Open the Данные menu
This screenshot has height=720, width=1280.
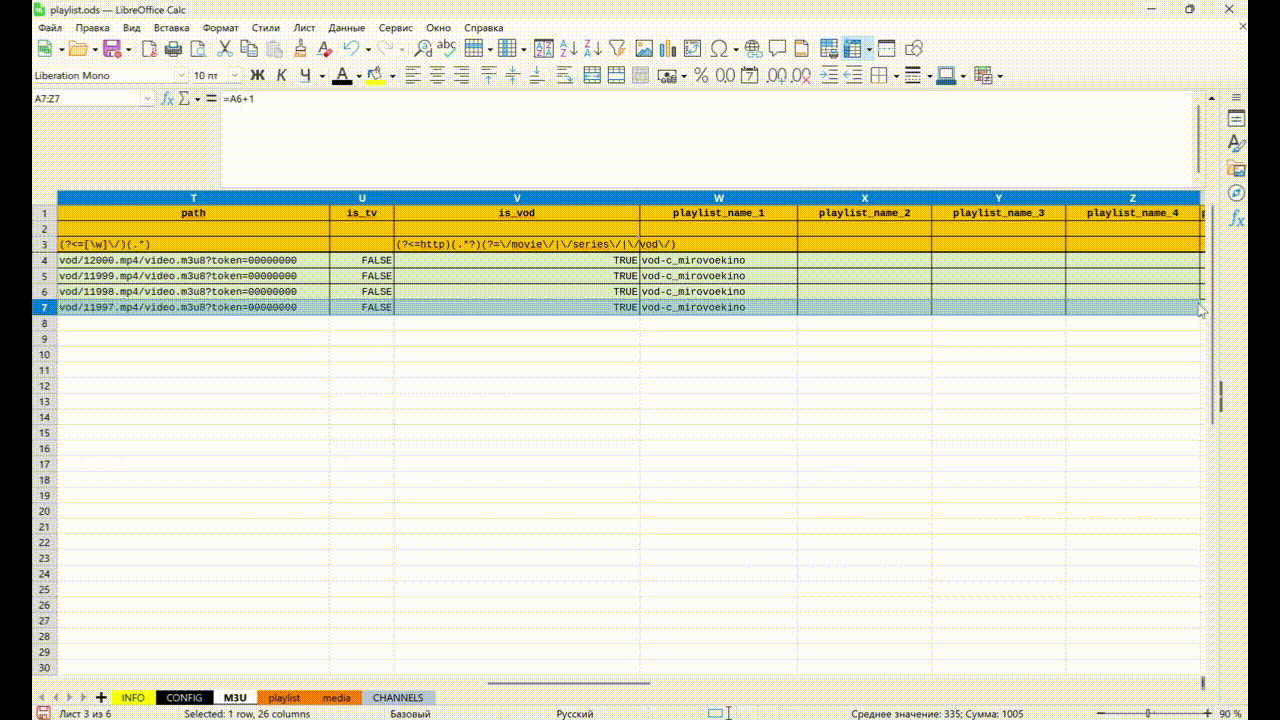click(346, 28)
